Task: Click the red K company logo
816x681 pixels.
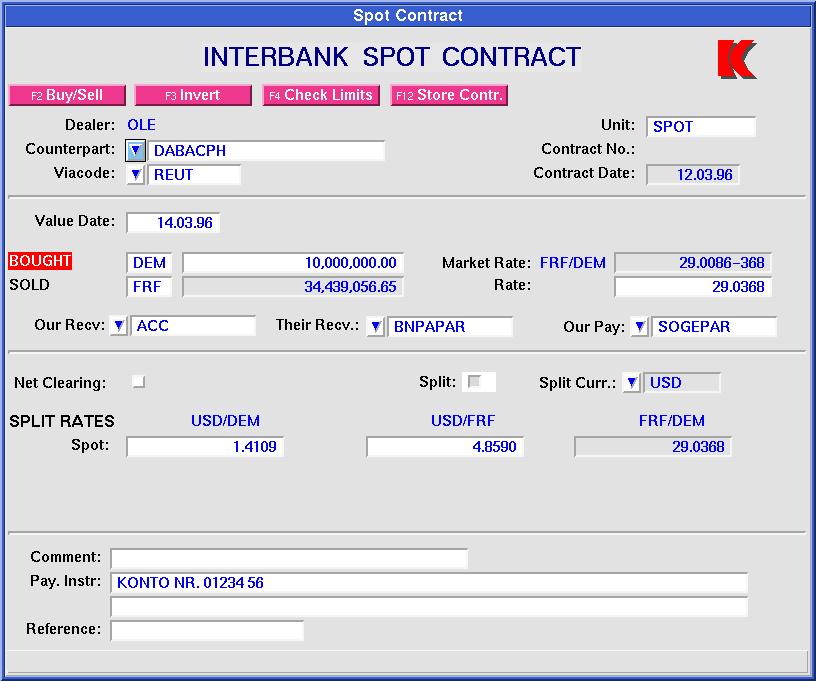Action: (x=737, y=59)
